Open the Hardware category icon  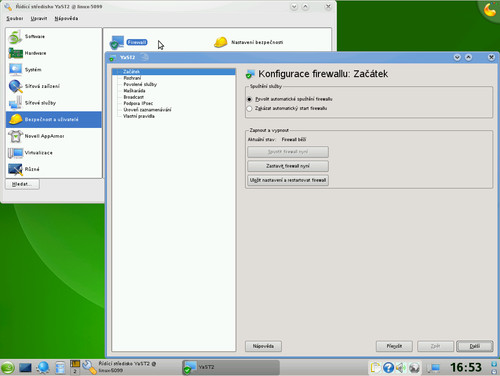click(x=15, y=53)
